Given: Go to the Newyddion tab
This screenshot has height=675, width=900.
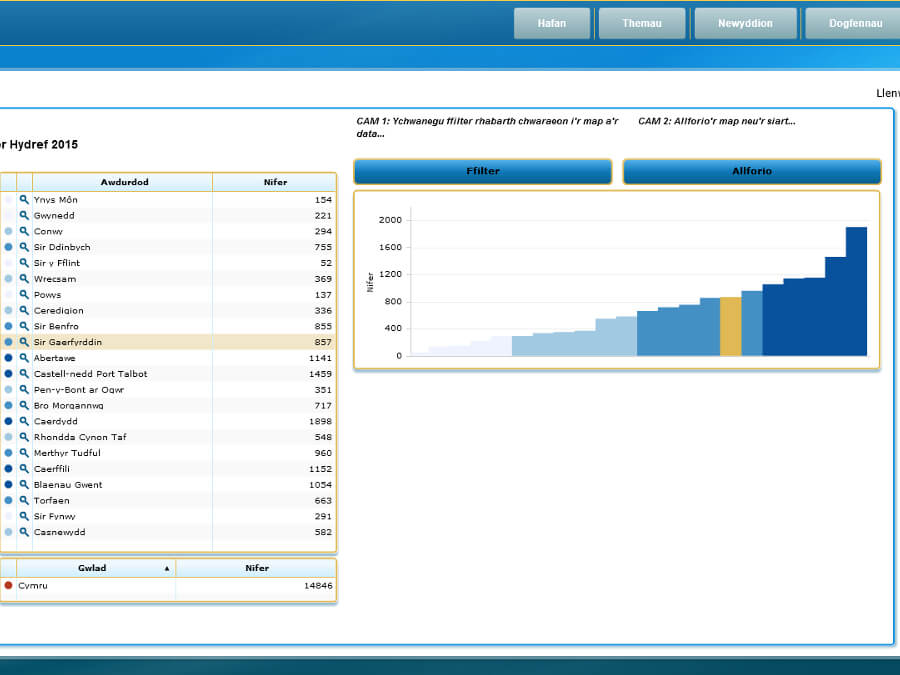Looking at the screenshot, I should pyautogui.click(x=745, y=24).
